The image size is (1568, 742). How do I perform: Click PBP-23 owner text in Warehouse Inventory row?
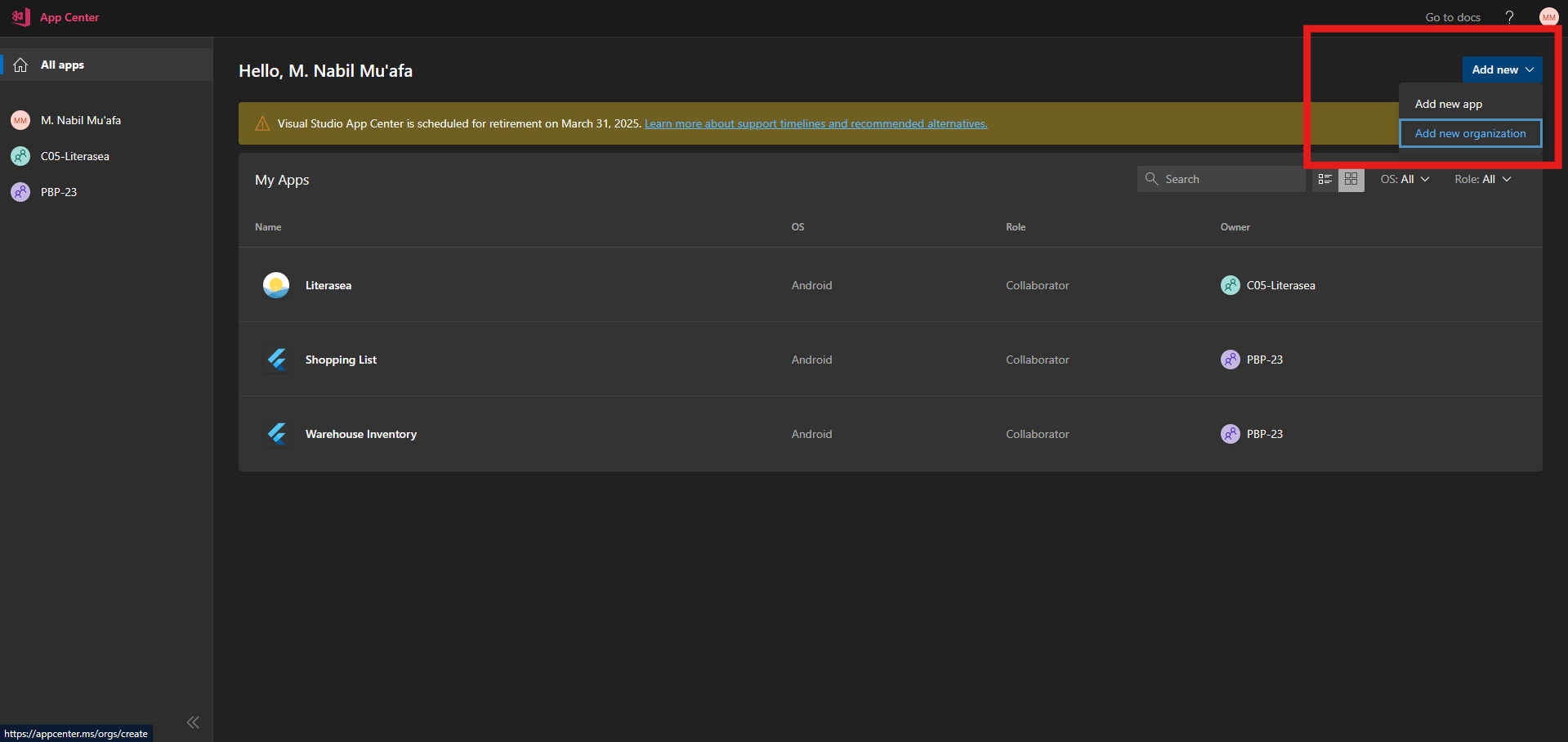[1265, 434]
